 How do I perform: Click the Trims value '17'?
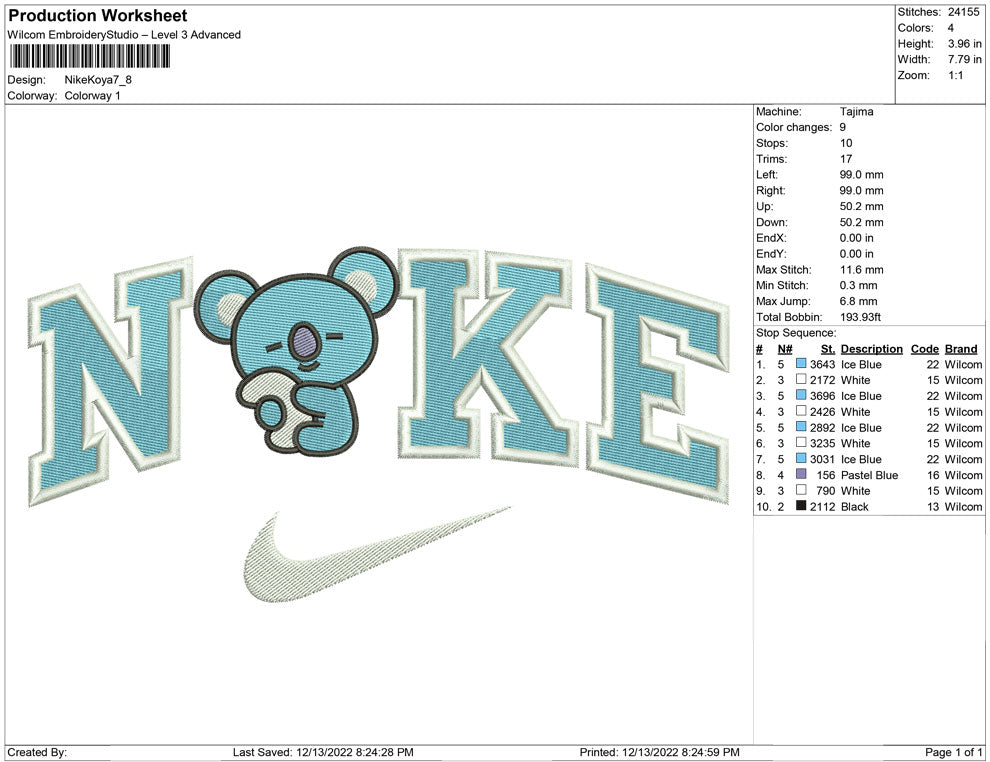click(846, 159)
